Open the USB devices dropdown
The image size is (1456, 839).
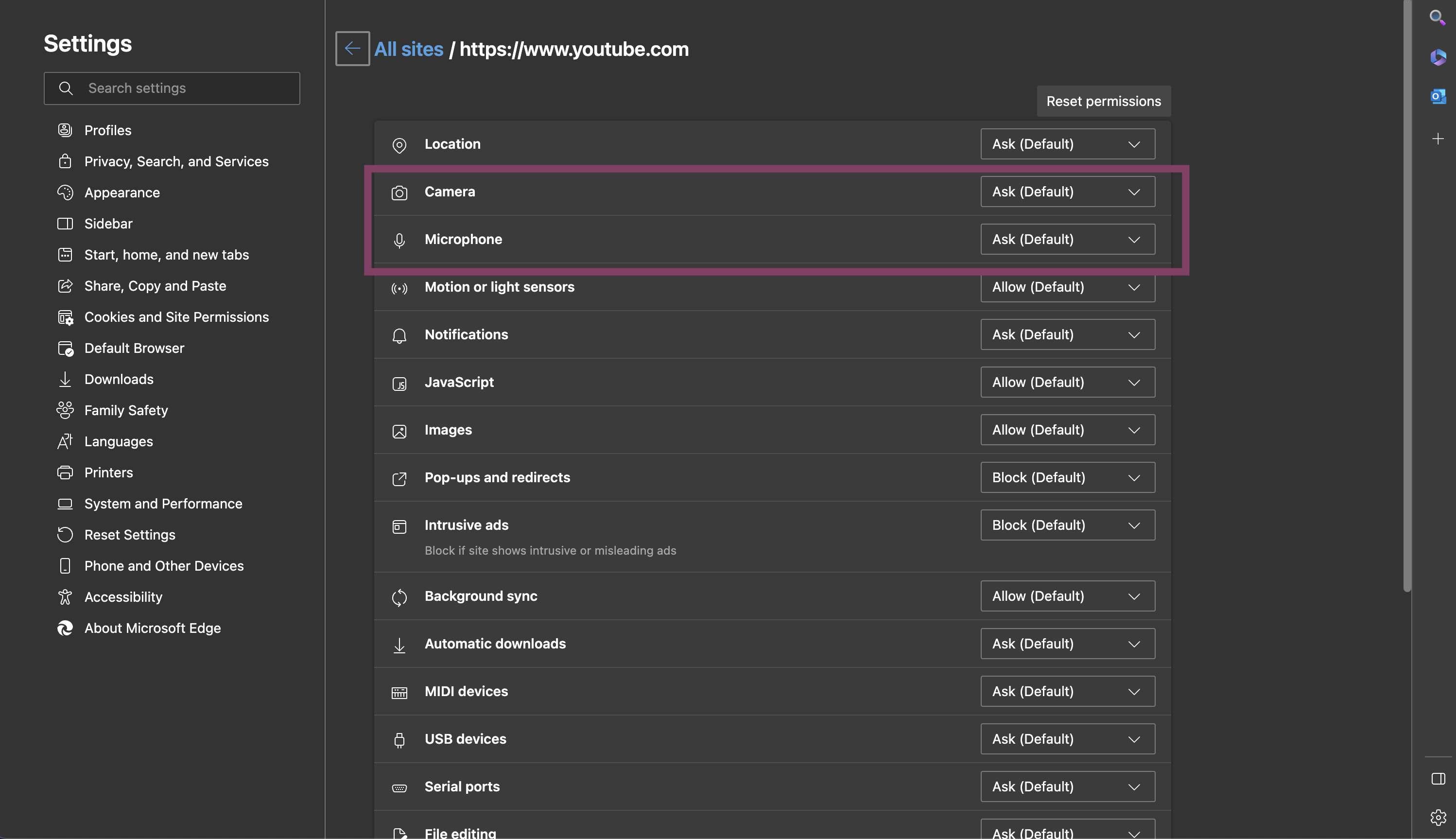(x=1068, y=739)
